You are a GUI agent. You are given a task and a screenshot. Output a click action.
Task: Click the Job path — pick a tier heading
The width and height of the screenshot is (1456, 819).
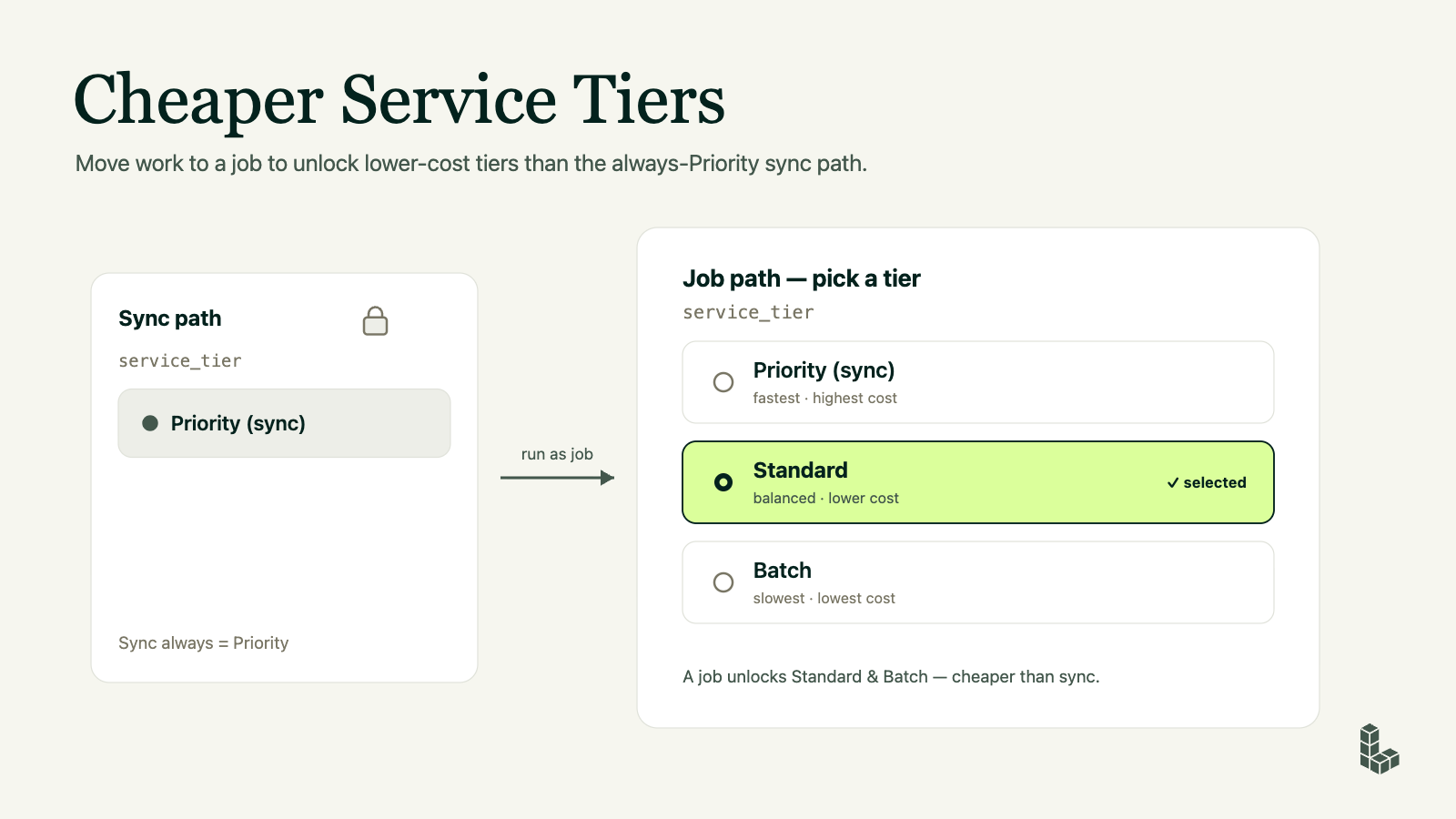(x=802, y=278)
